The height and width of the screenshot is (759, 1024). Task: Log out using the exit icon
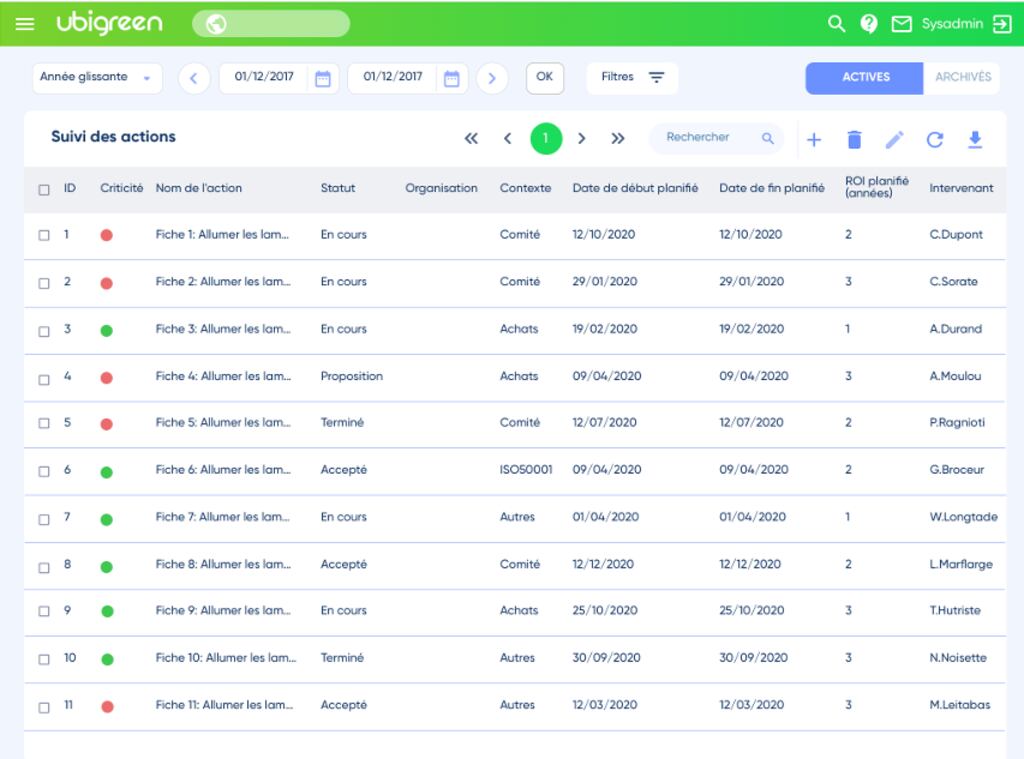[x=1002, y=24]
